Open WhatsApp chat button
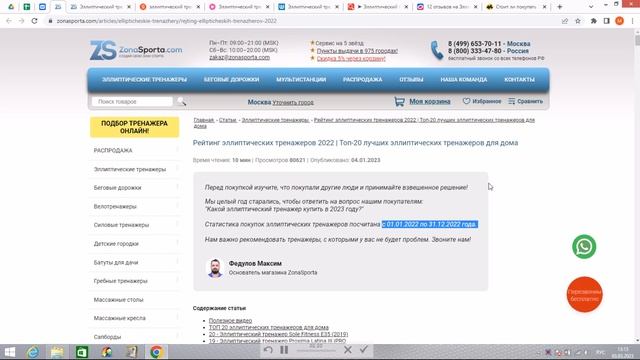 coord(584,247)
